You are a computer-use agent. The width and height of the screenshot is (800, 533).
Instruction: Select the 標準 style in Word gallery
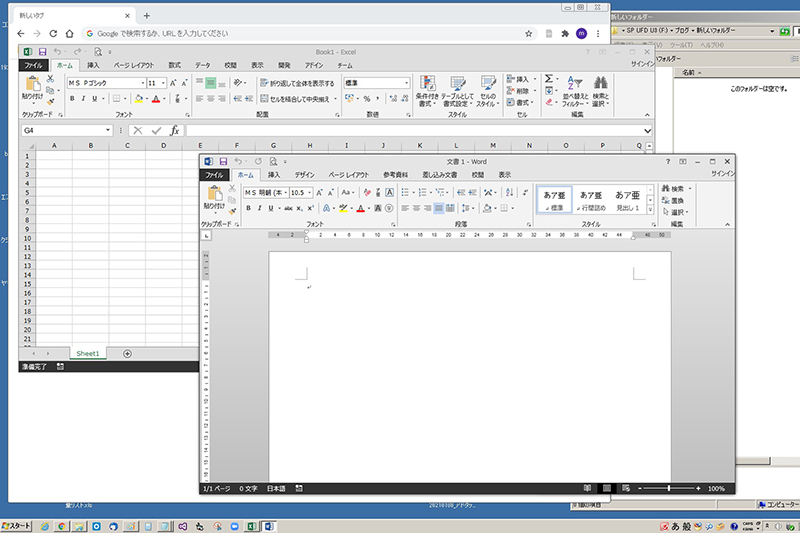[x=554, y=199]
